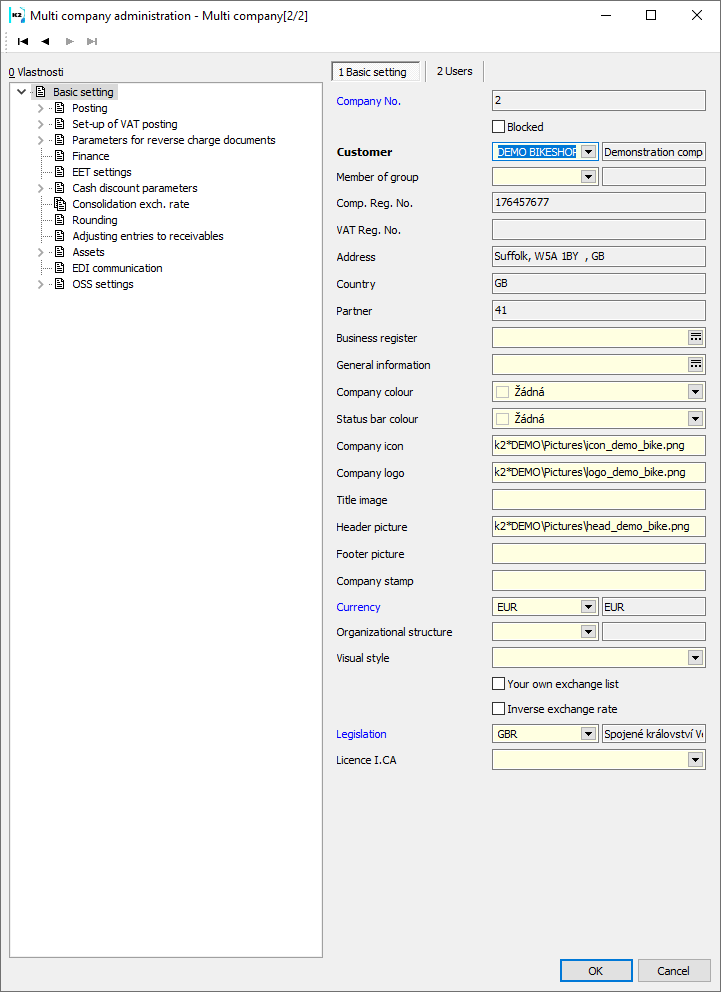Select EET settings in tree
The height and width of the screenshot is (992, 721).
pyautogui.click(x=102, y=172)
